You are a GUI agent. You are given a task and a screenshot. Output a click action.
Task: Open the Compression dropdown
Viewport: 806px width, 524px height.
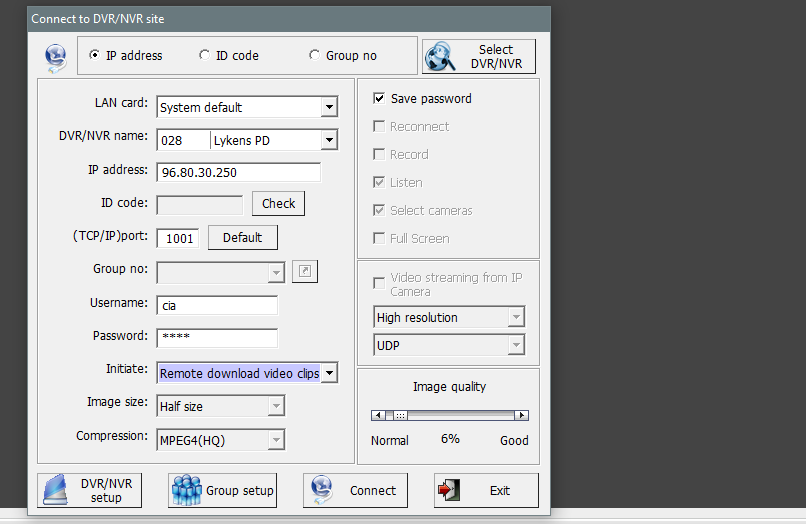coord(276,440)
